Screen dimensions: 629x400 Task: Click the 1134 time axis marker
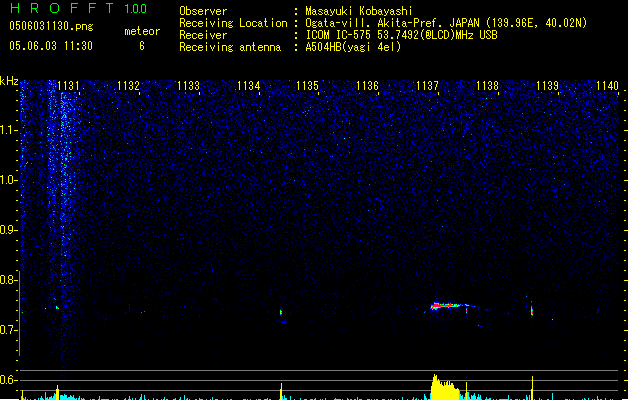point(248,86)
